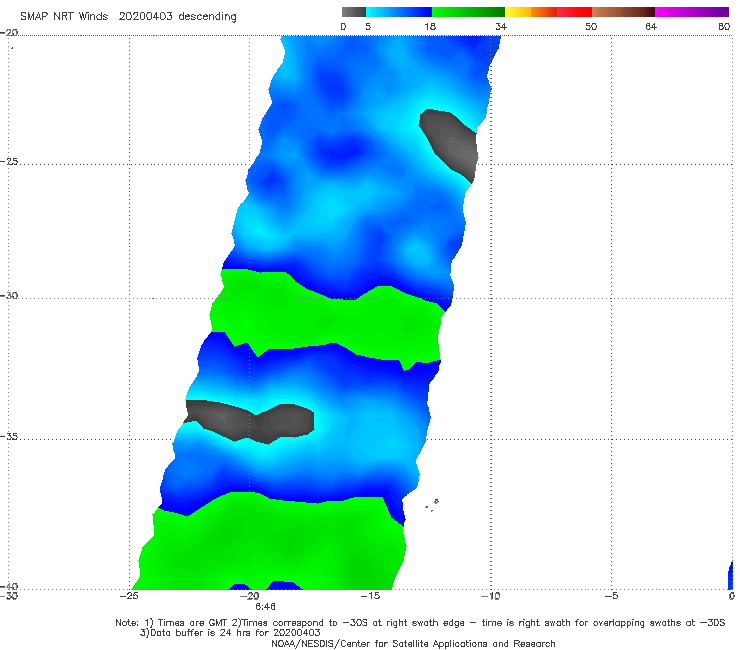This screenshot has width=740, height=650.
Task: Select the gray 0–5 segment of color bar
Action: tap(354, 12)
